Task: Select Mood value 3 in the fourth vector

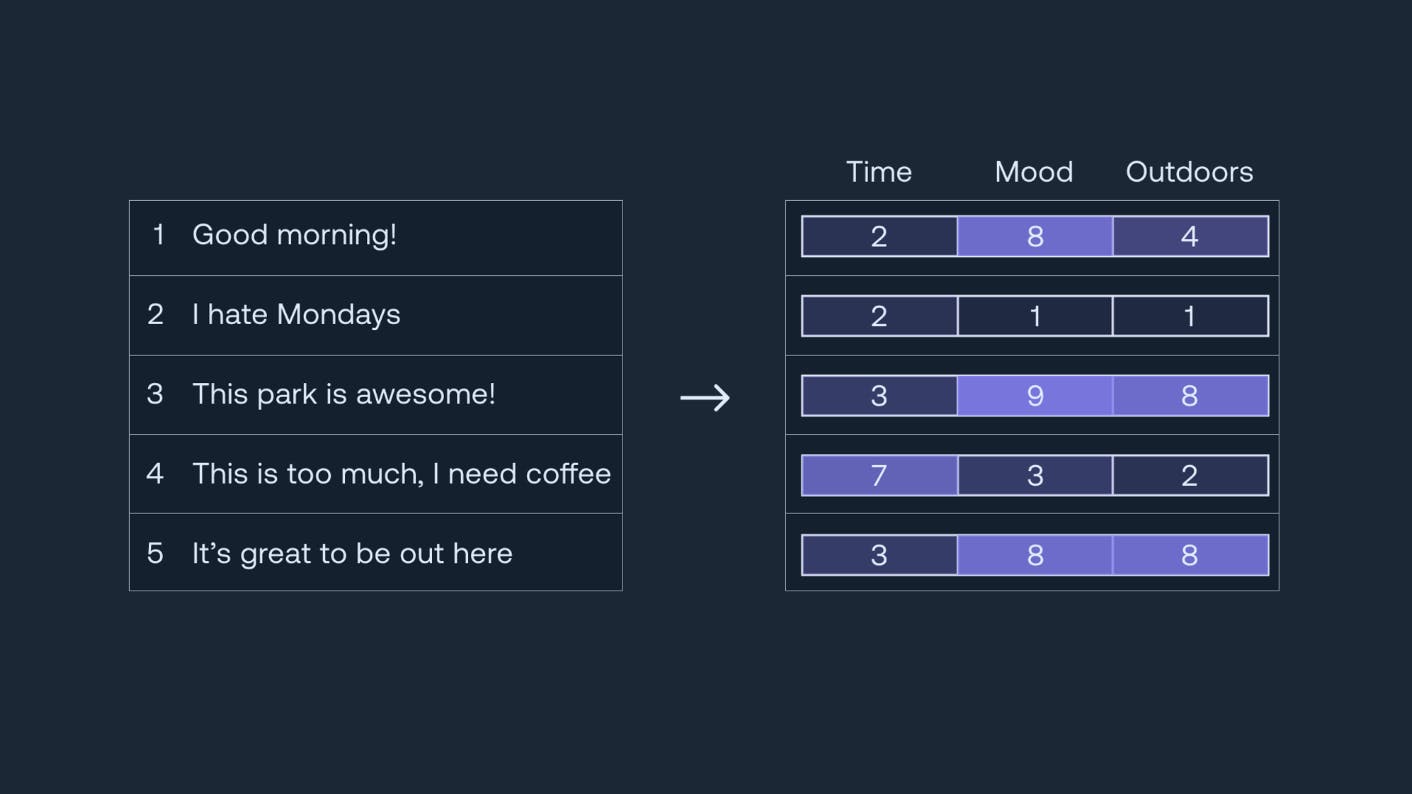Action: coord(1035,476)
